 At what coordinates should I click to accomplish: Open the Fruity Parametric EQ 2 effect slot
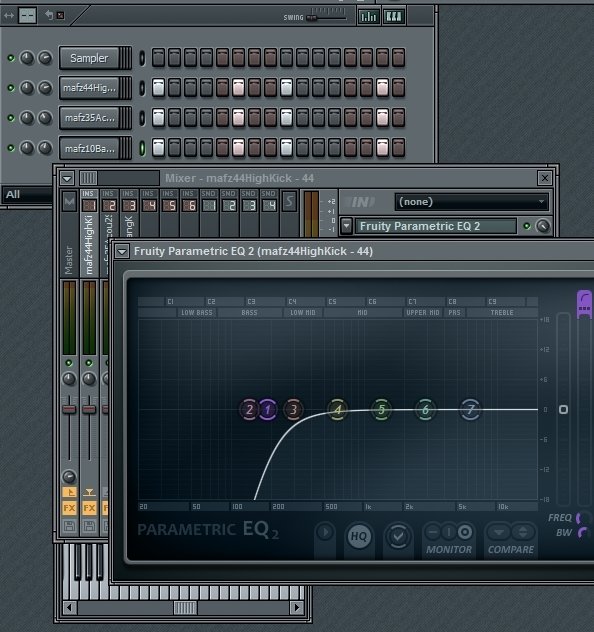coord(436,226)
